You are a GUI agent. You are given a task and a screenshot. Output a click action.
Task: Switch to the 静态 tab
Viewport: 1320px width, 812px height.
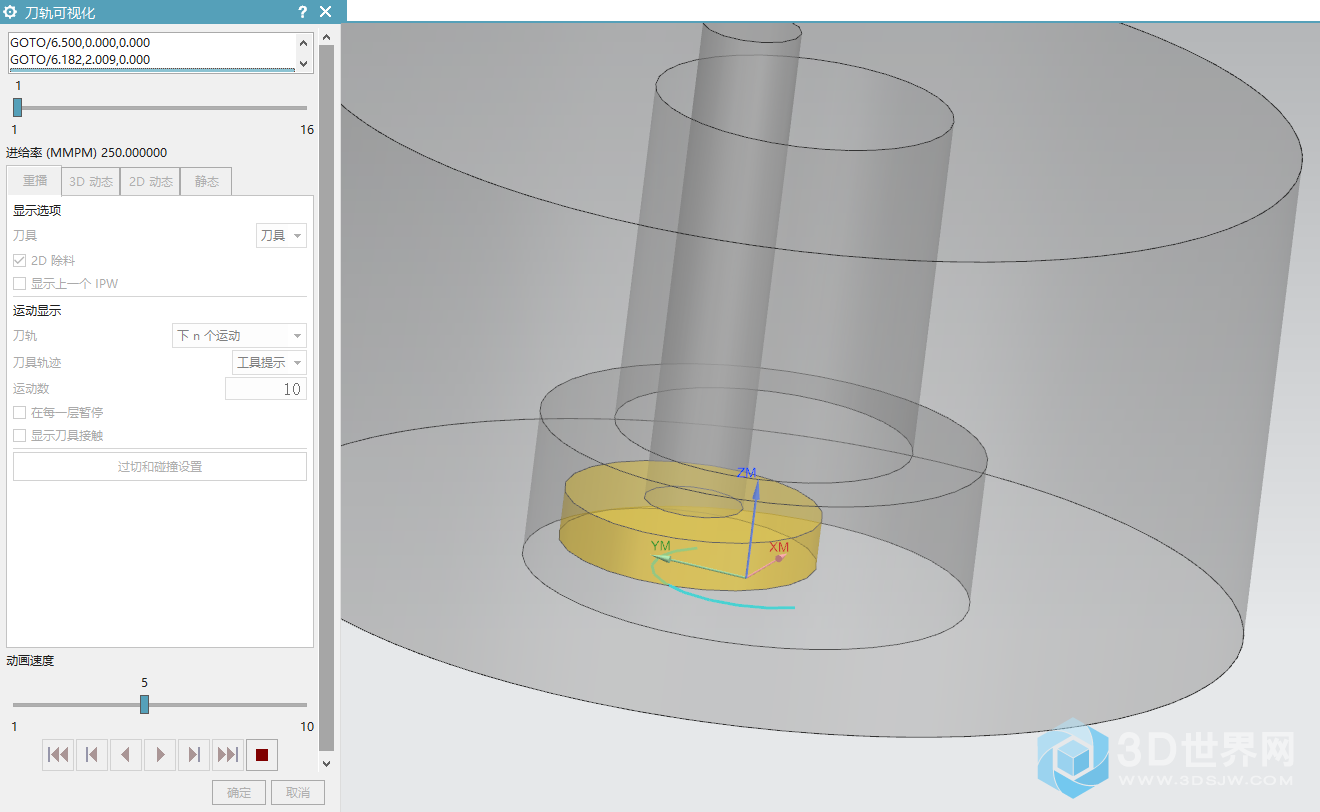[207, 182]
